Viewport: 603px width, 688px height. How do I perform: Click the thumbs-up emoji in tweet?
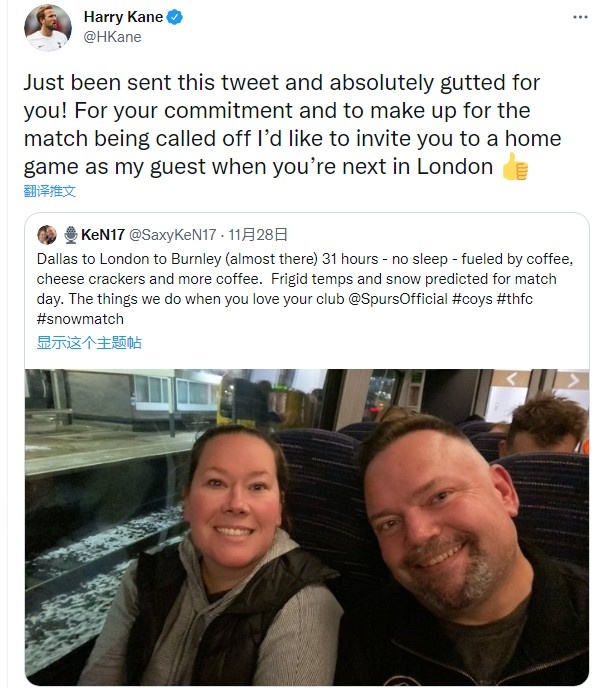pos(515,166)
